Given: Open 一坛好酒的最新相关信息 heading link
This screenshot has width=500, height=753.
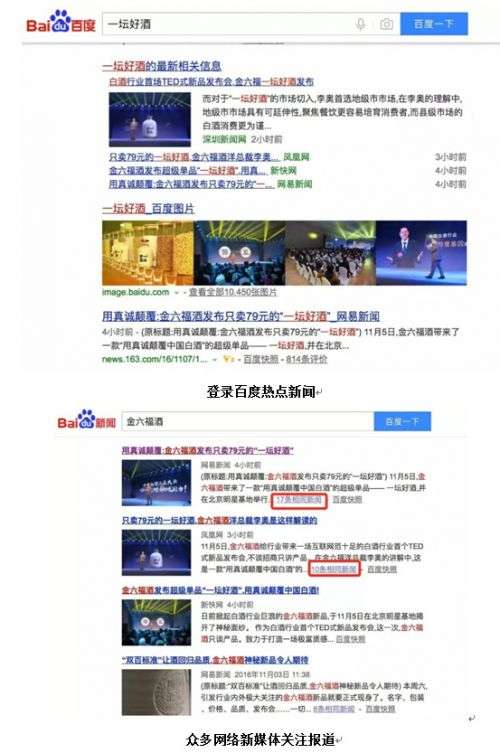Looking at the screenshot, I should [x=162, y=66].
